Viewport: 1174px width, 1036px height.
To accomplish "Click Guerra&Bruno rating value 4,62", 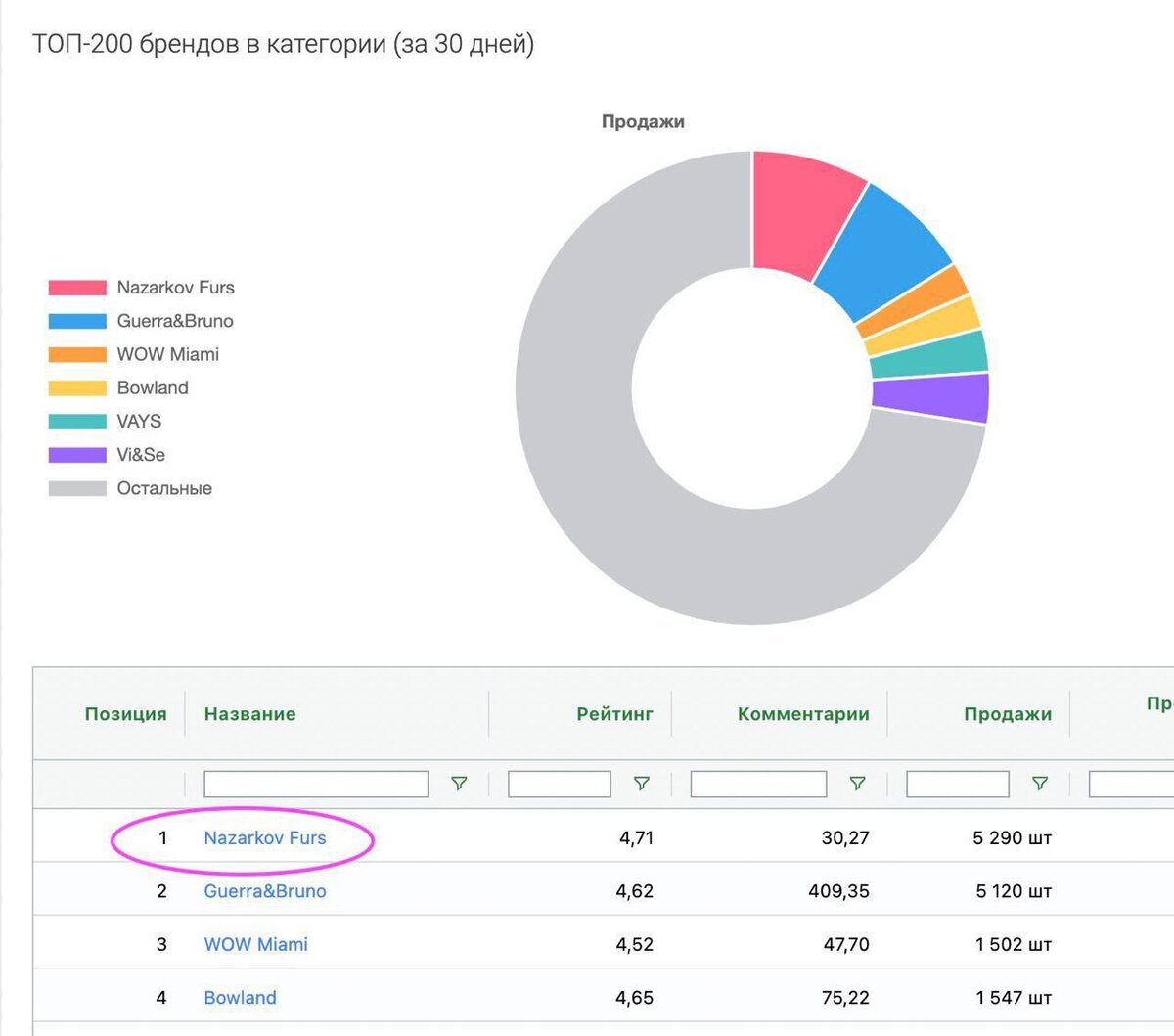I will click(x=634, y=891).
